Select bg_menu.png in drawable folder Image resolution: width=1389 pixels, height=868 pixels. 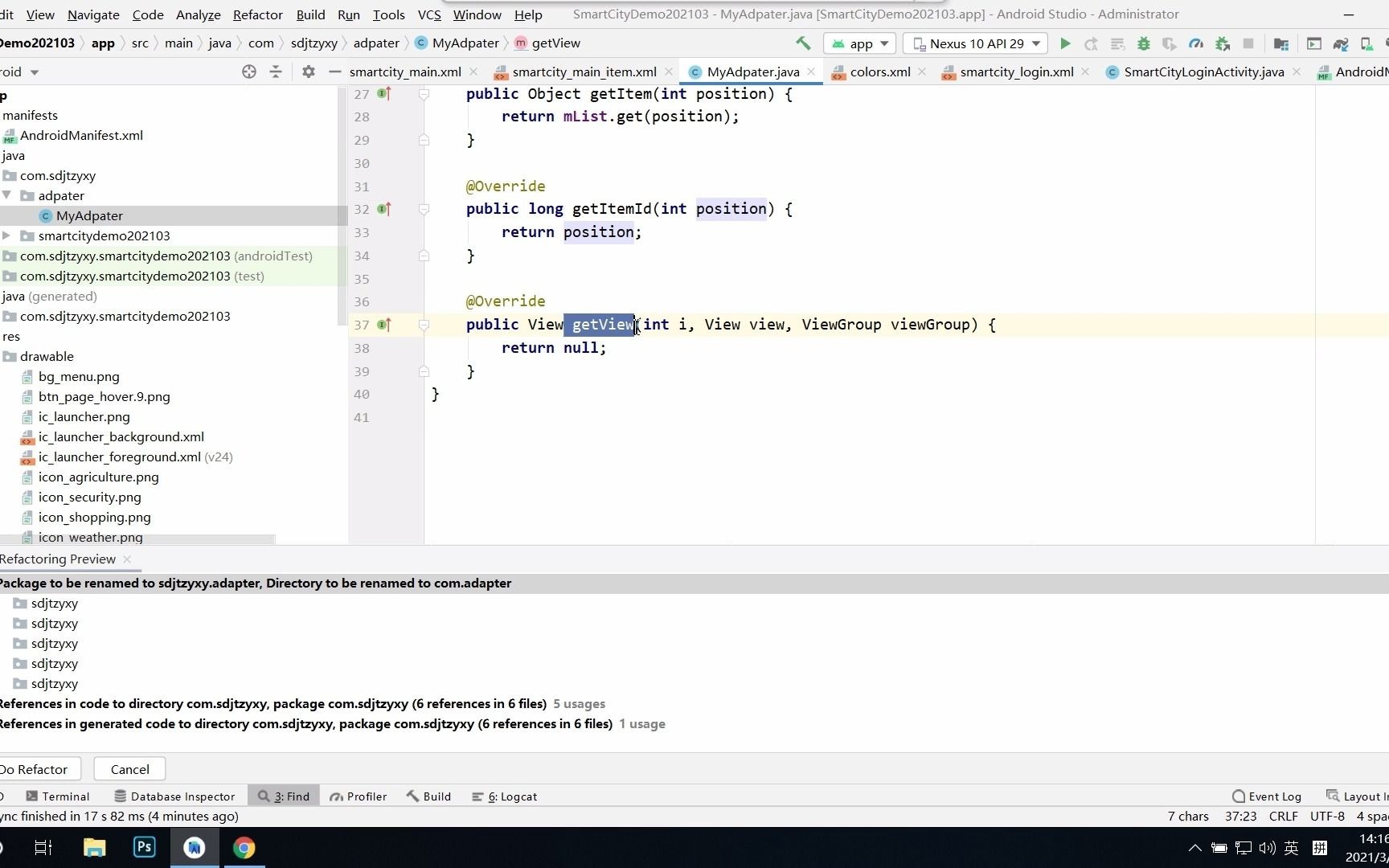tap(79, 377)
